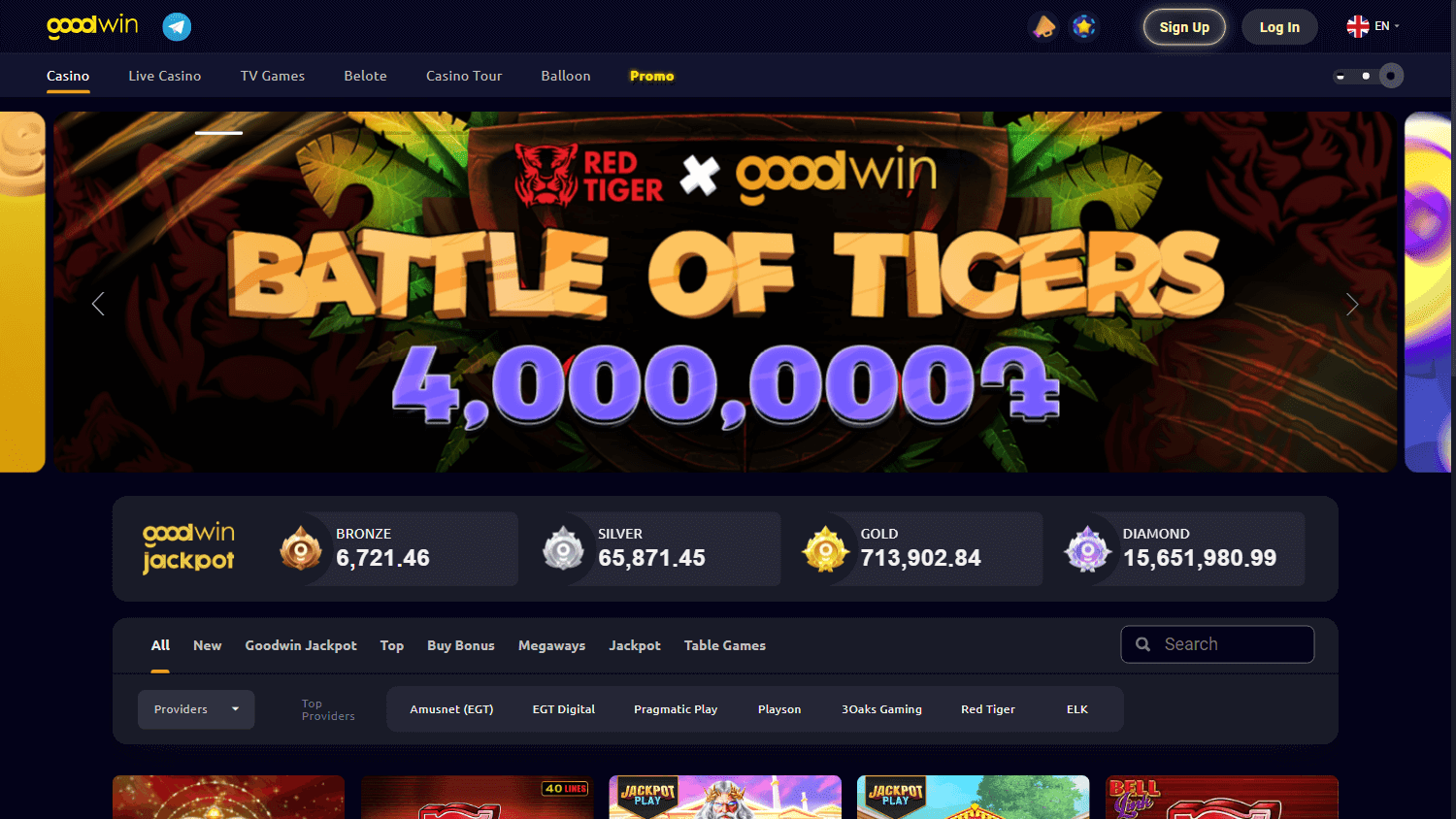Viewport: 1456px width, 819px height.
Task: Toggle the theme mode switch
Action: 1369,76
